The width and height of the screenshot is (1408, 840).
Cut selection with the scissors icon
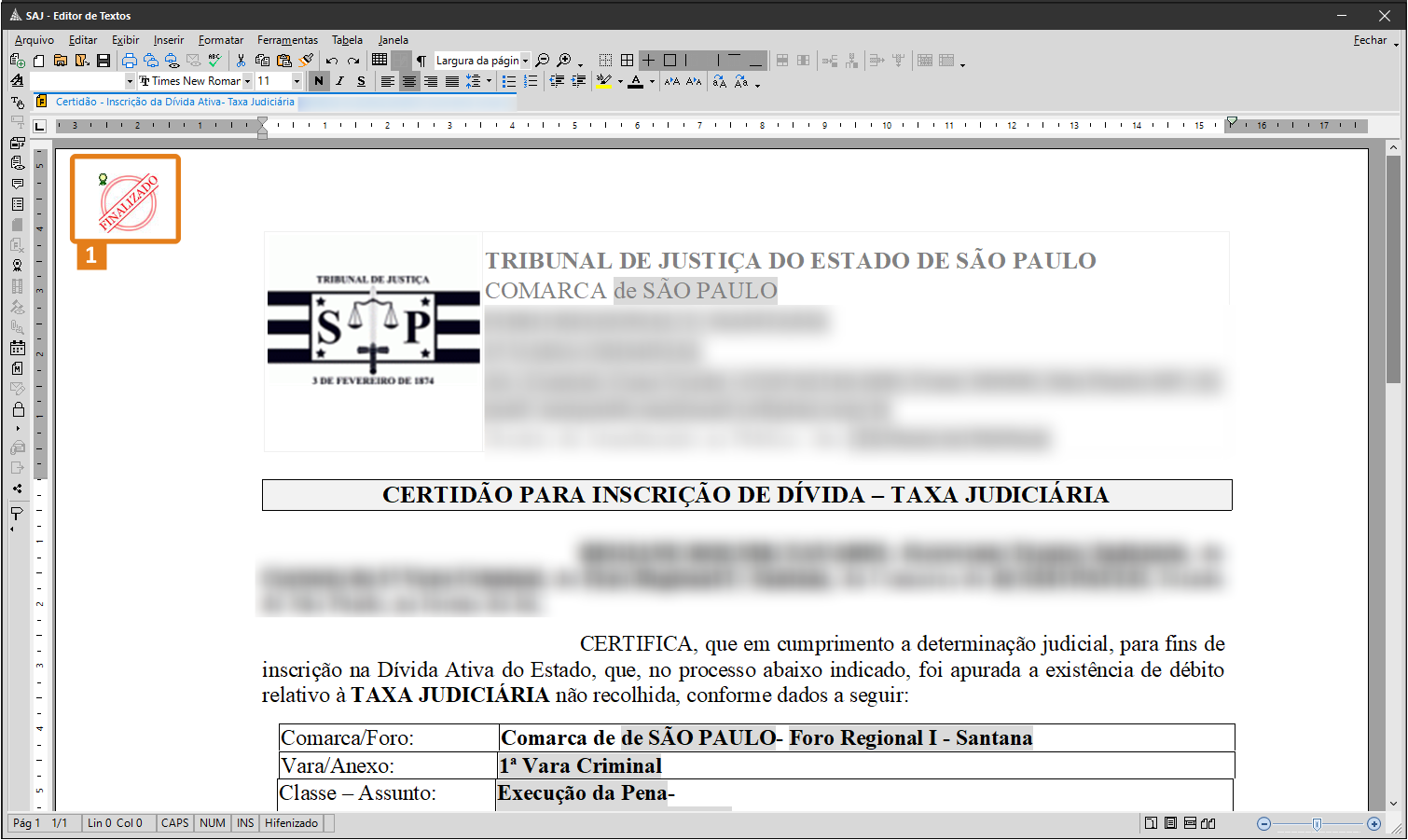point(241,61)
